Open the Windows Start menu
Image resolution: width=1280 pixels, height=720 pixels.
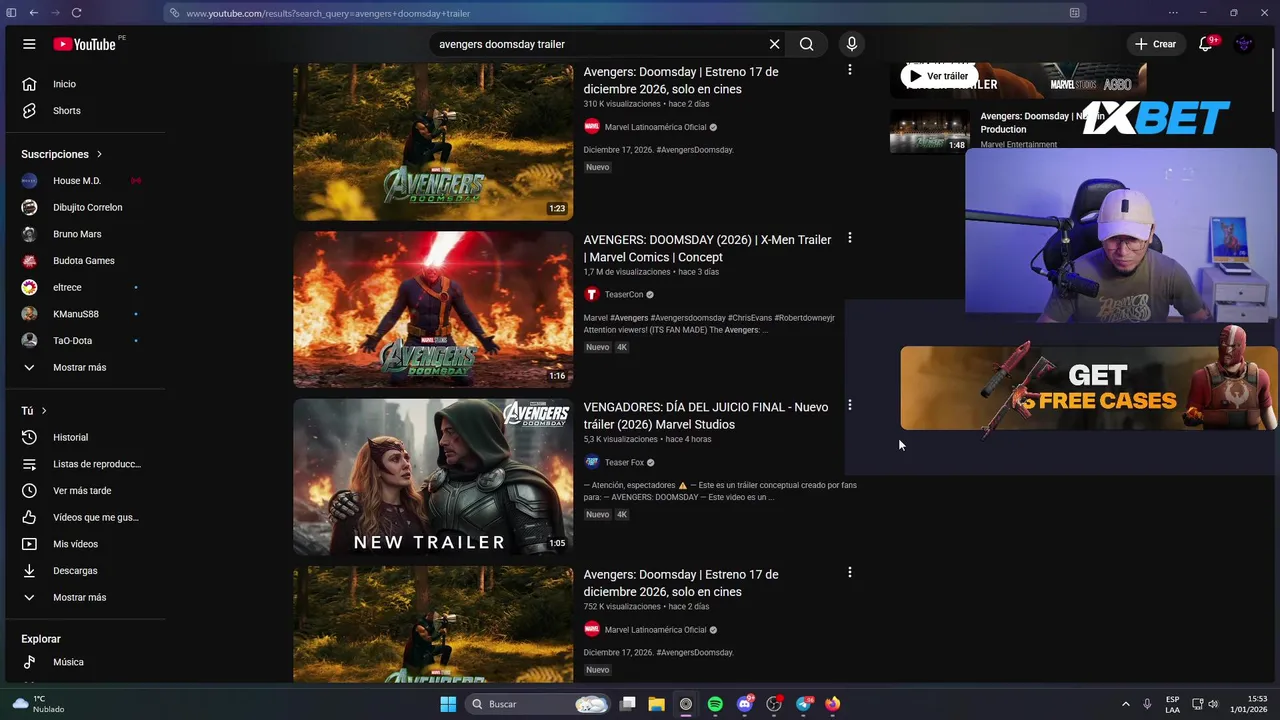[x=448, y=704]
